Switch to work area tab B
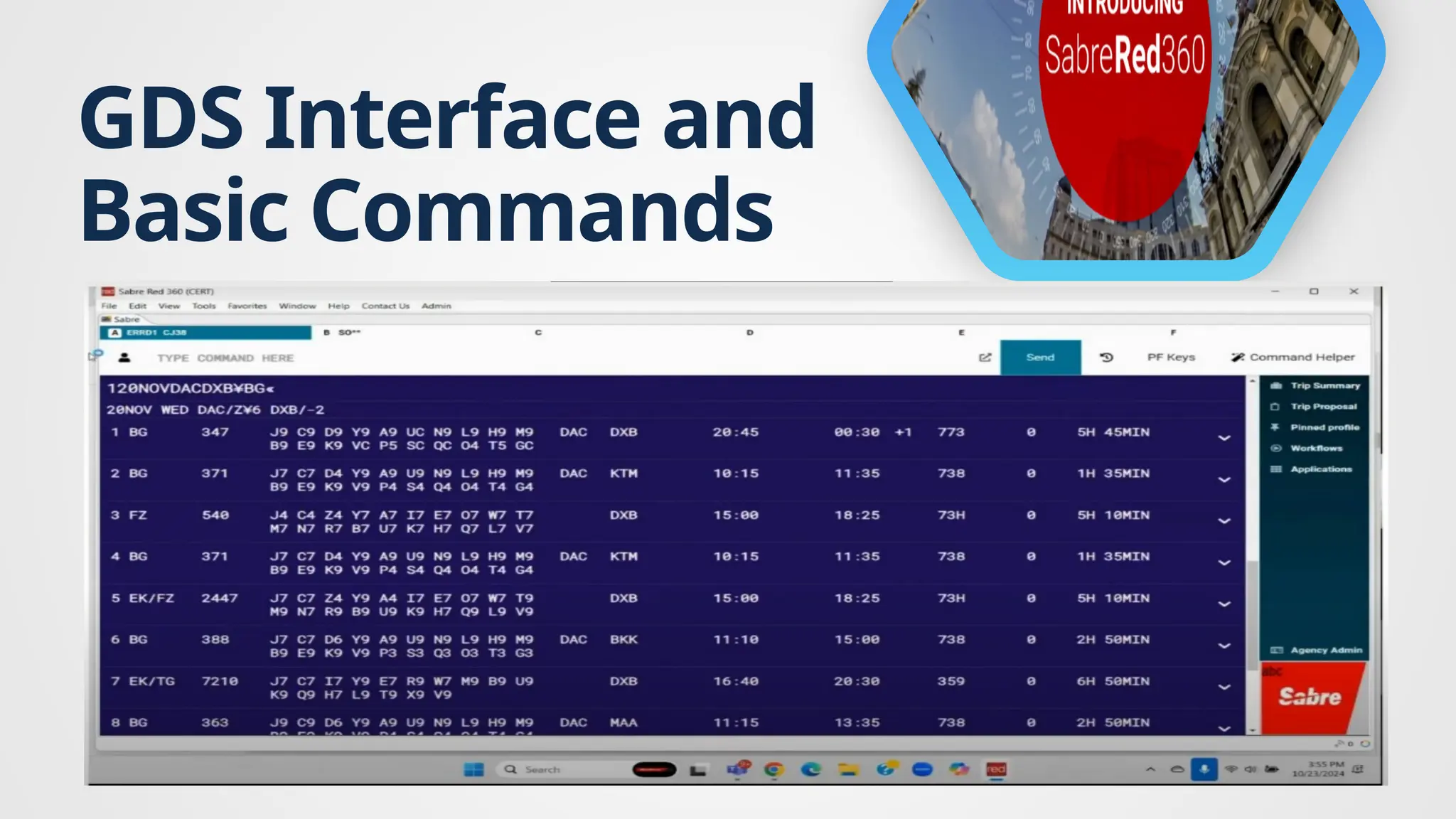Image resolution: width=1456 pixels, height=819 pixels. click(343, 332)
